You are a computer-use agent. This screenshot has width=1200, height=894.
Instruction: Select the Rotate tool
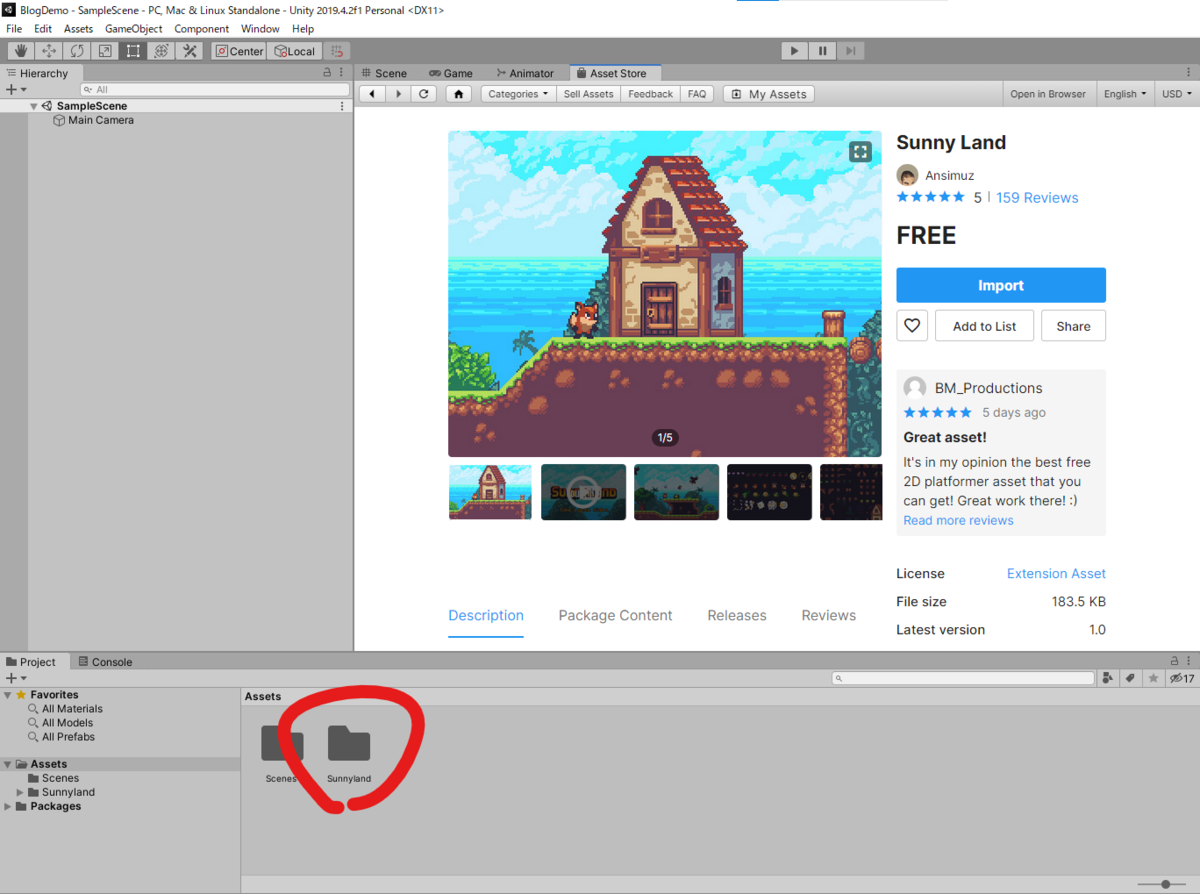(x=77, y=51)
